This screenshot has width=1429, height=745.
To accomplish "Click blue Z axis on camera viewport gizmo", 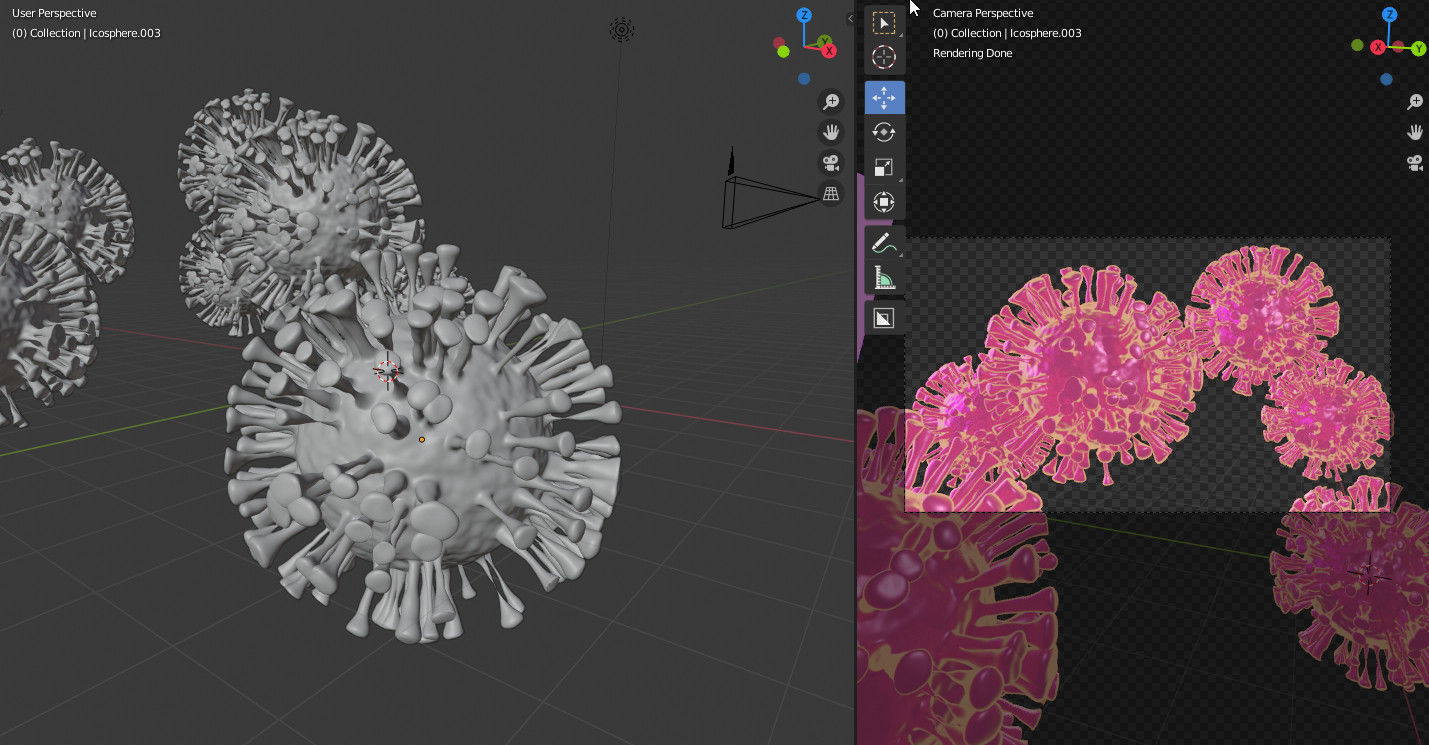I will 1389,15.
